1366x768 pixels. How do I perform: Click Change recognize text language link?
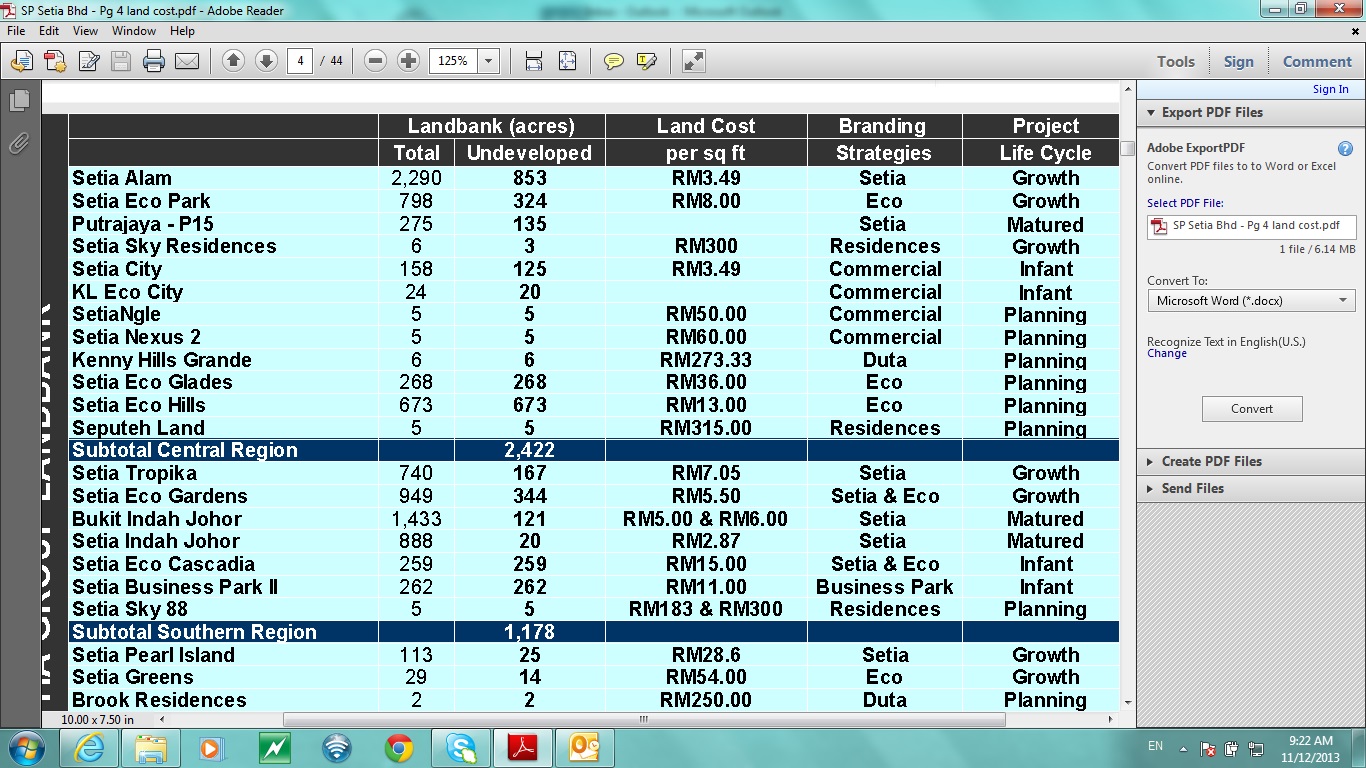tap(1167, 353)
